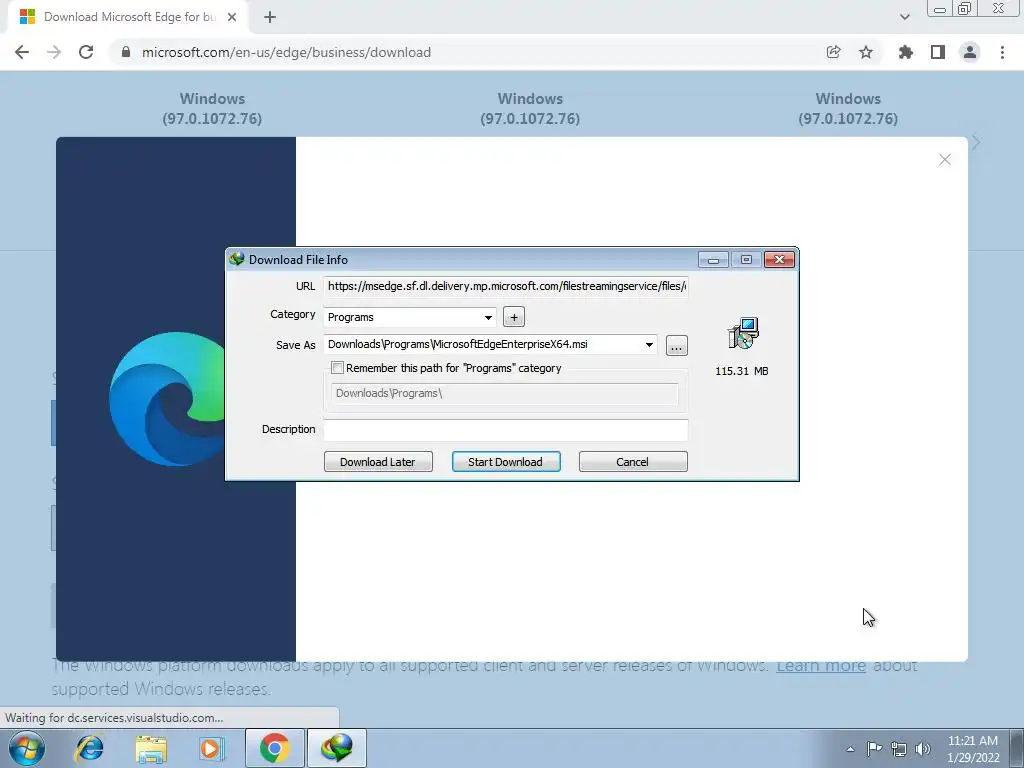Switch to Internet Download Manager in taskbar
This screenshot has height=768, width=1024.
pyautogui.click(x=337, y=749)
